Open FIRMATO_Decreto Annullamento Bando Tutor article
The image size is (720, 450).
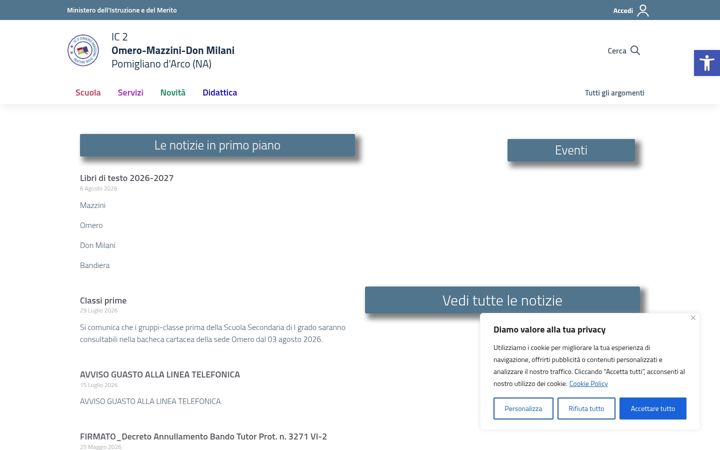(203, 437)
